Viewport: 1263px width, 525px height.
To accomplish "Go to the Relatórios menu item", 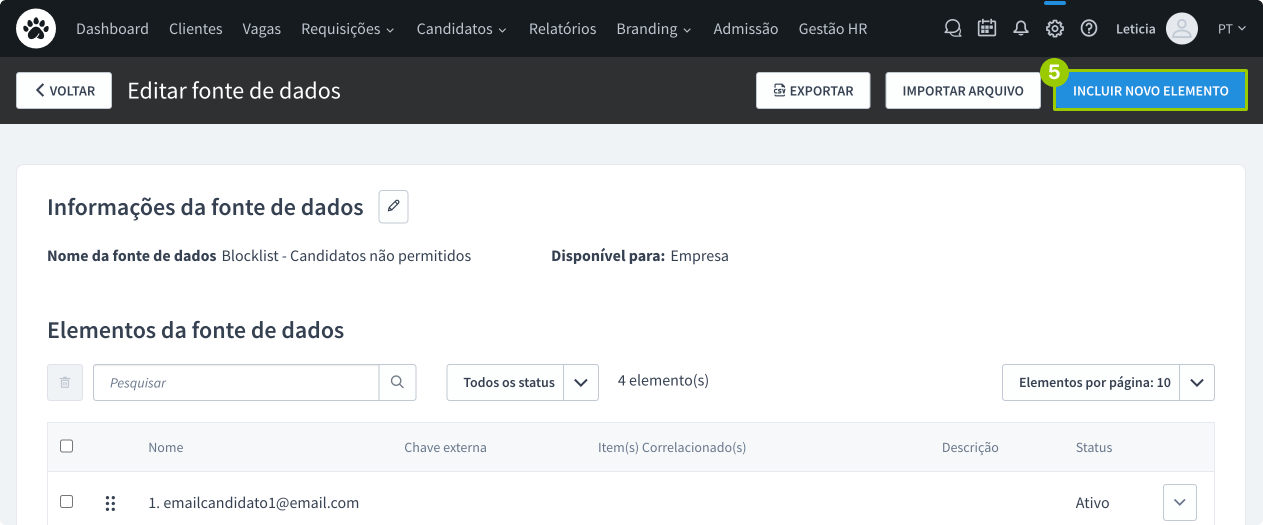I will (562, 29).
